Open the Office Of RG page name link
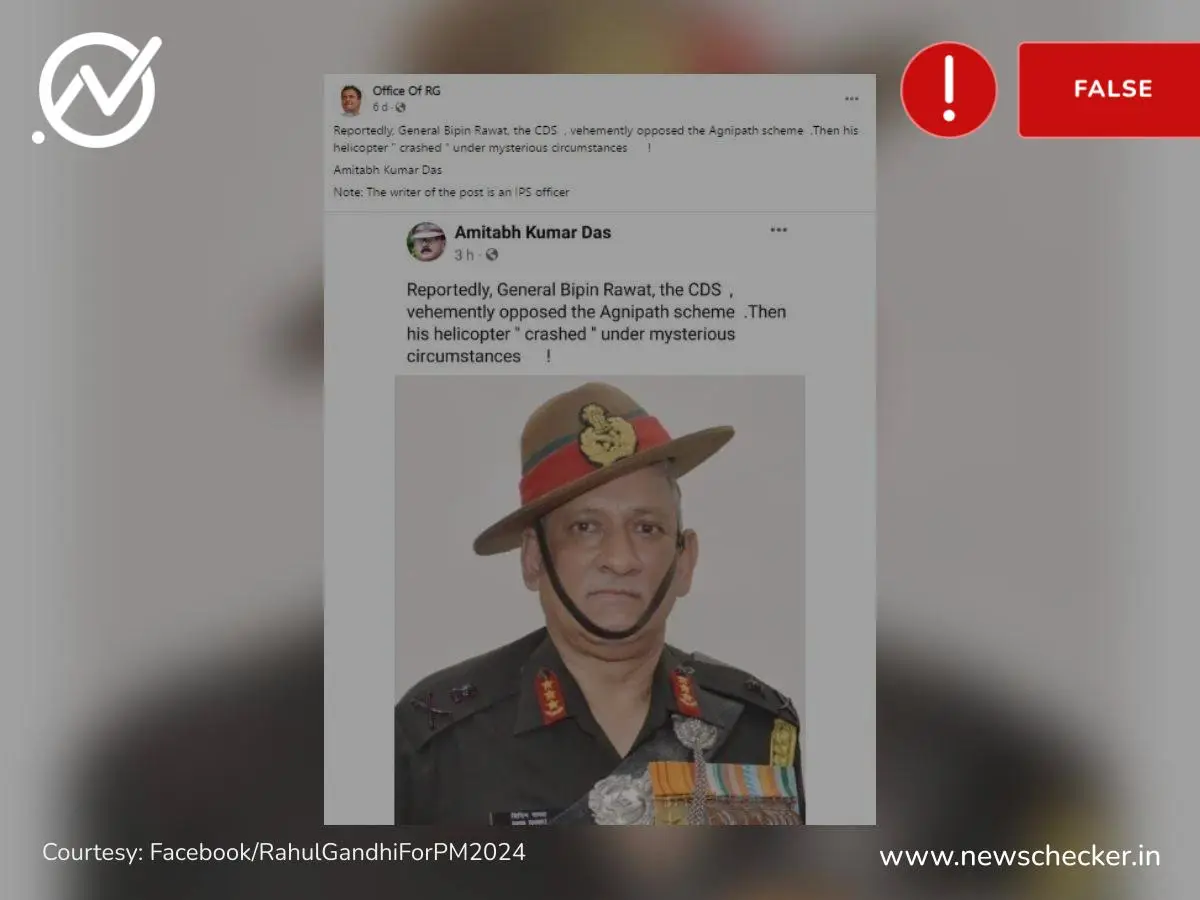The width and height of the screenshot is (1200, 900). pos(406,91)
